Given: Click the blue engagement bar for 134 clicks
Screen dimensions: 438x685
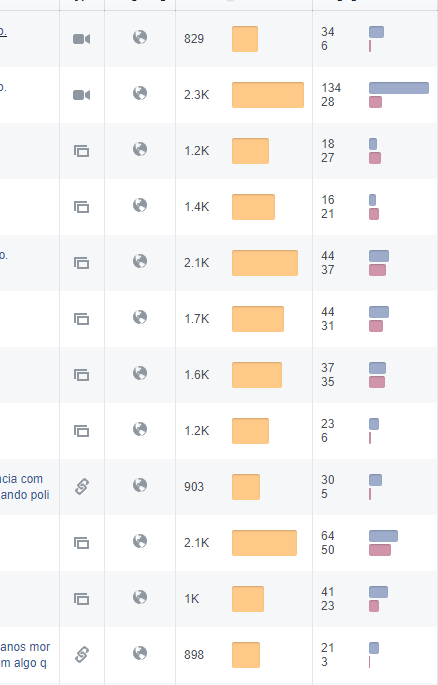Looking at the screenshot, I should [399, 88].
